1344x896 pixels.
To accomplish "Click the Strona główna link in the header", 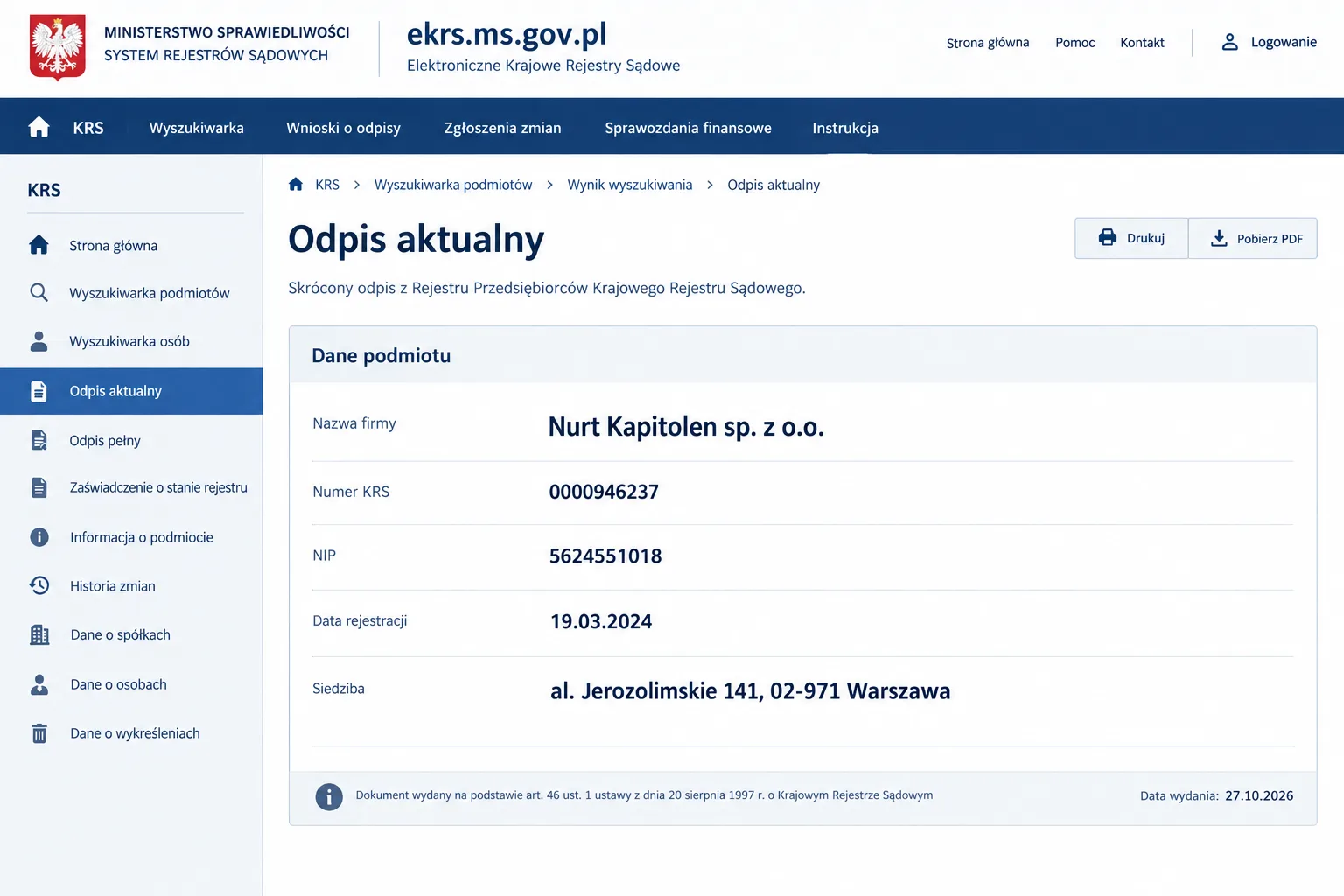I will pos(988,43).
